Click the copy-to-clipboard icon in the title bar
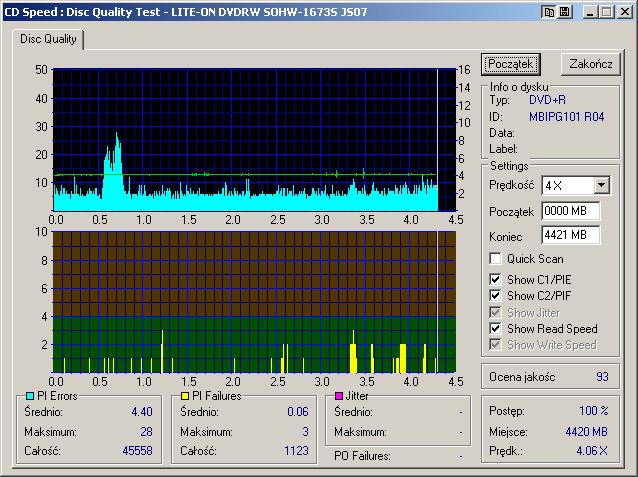The image size is (638, 477). coord(549,12)
